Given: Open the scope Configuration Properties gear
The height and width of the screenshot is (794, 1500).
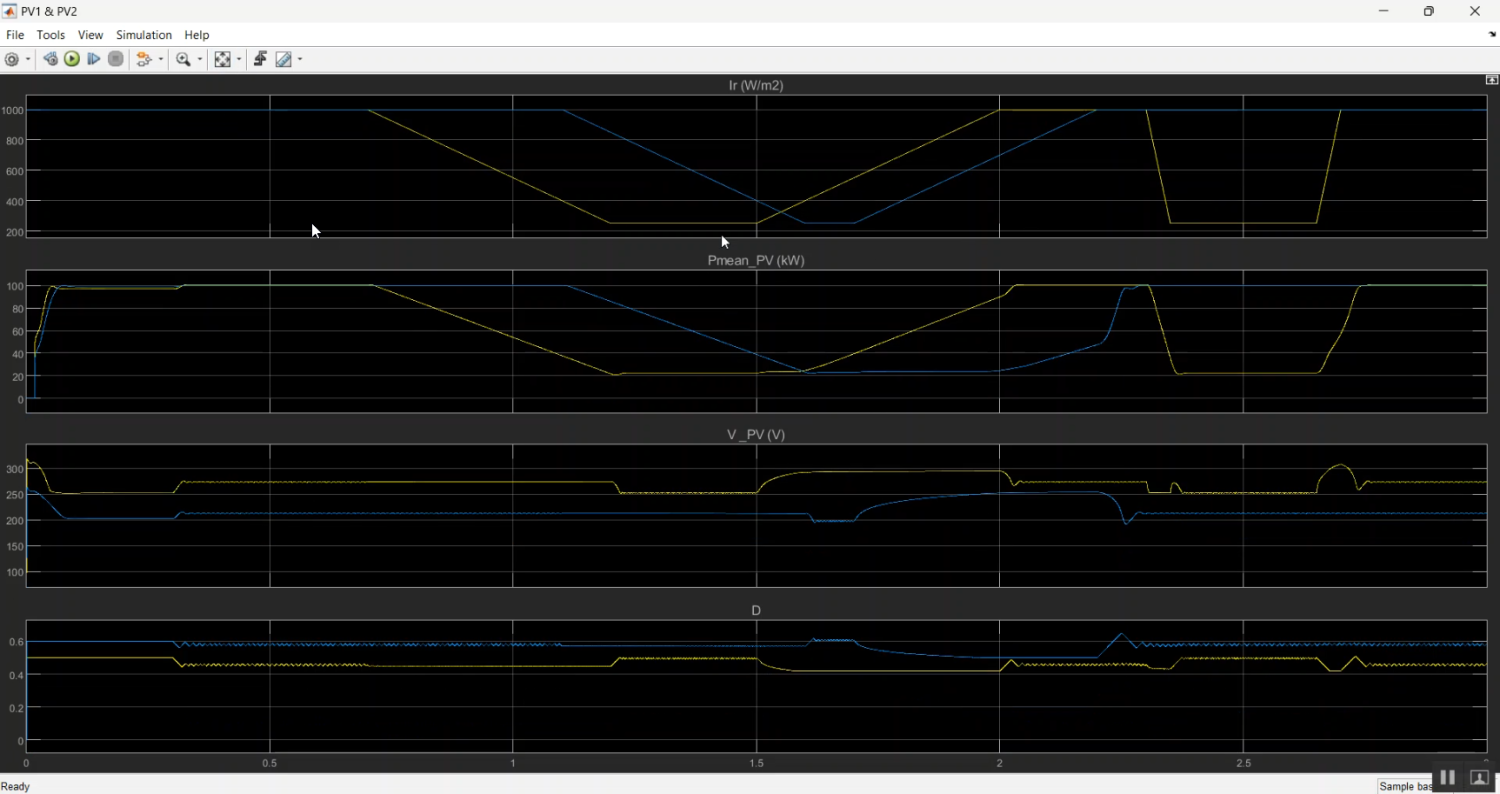Looking at the screenshot, I should pos(12,59).
